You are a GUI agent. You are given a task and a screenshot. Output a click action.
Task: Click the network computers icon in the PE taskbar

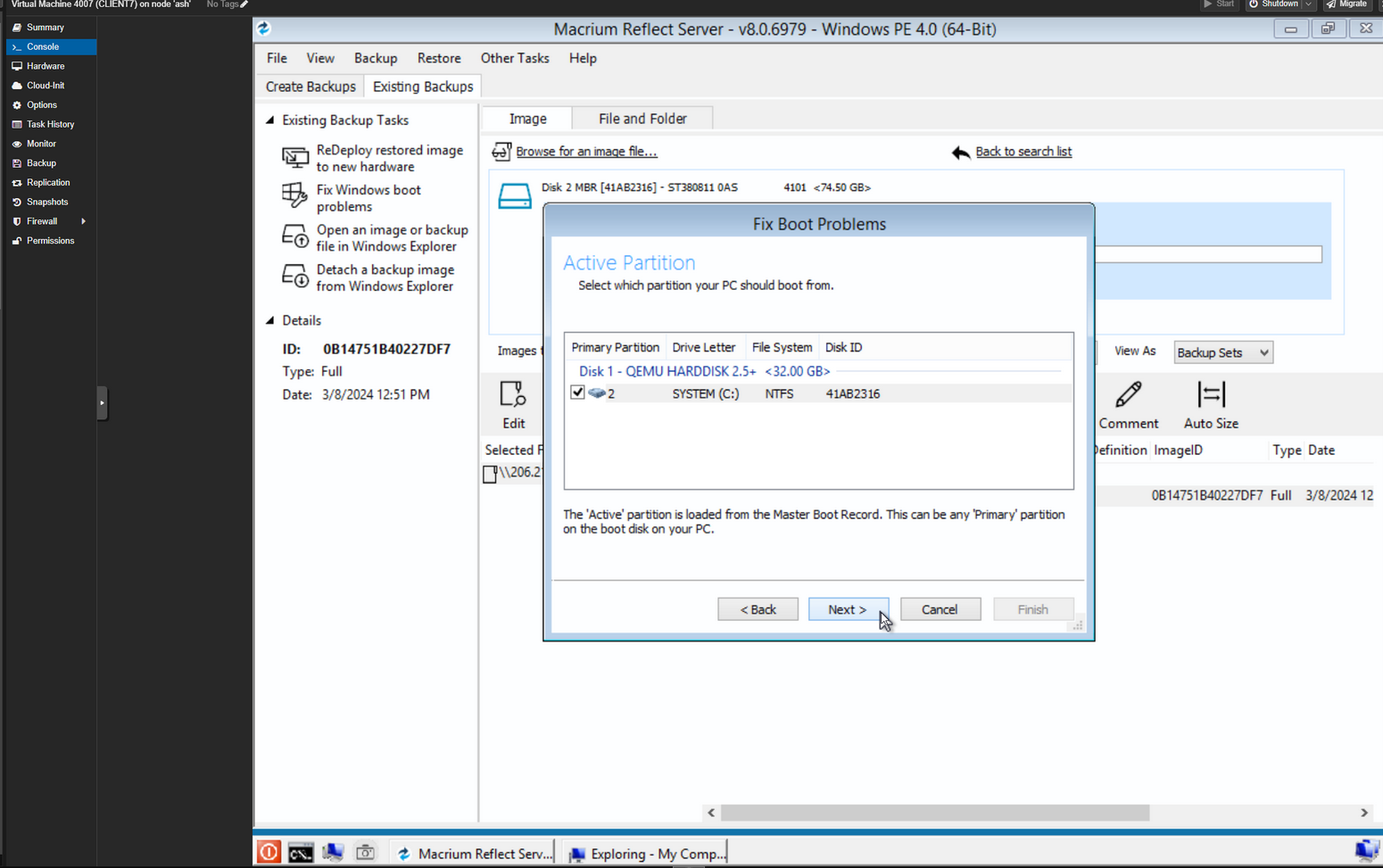pos(333,853)
